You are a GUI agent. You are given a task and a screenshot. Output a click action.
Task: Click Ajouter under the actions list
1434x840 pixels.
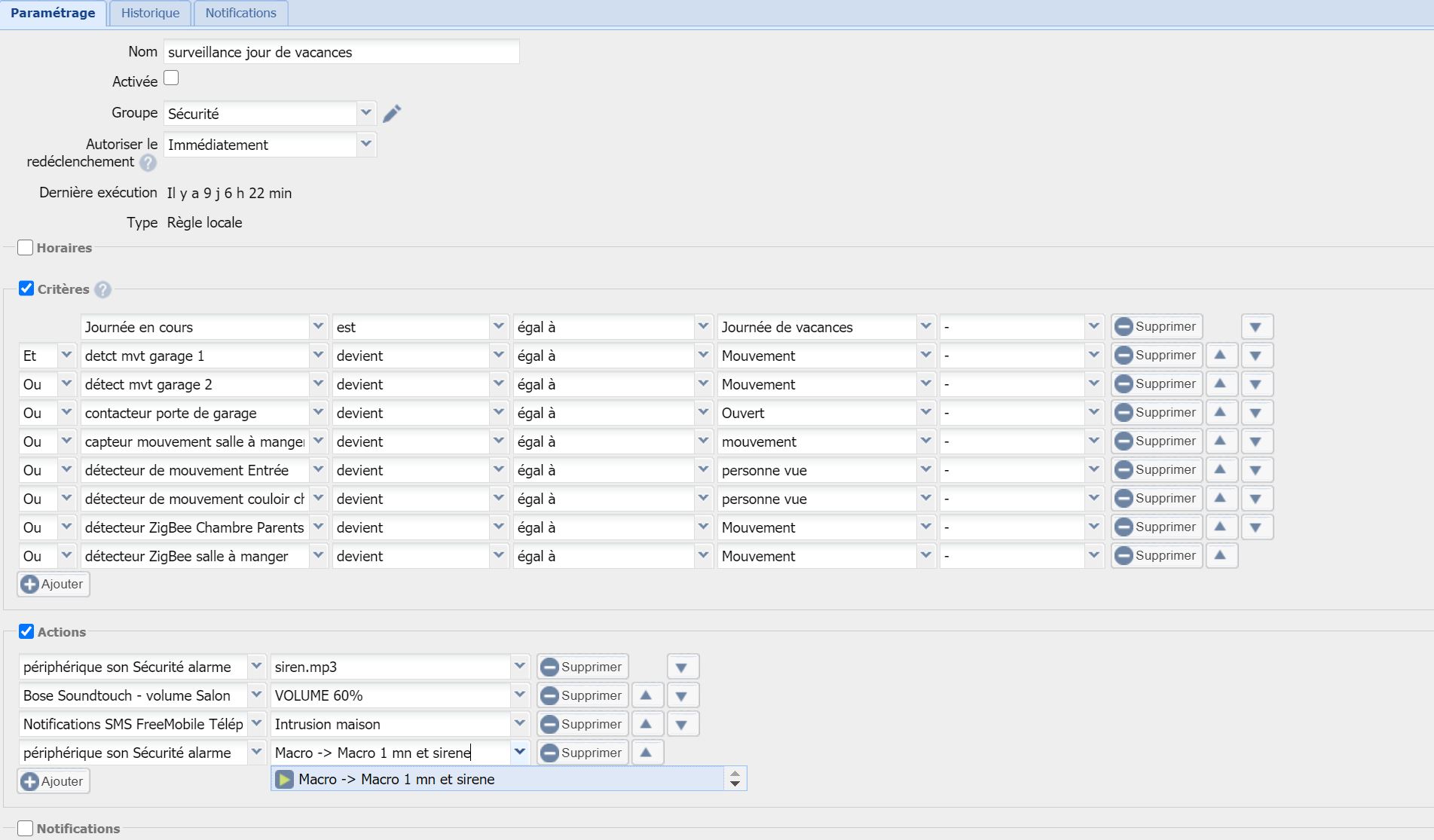54,781
